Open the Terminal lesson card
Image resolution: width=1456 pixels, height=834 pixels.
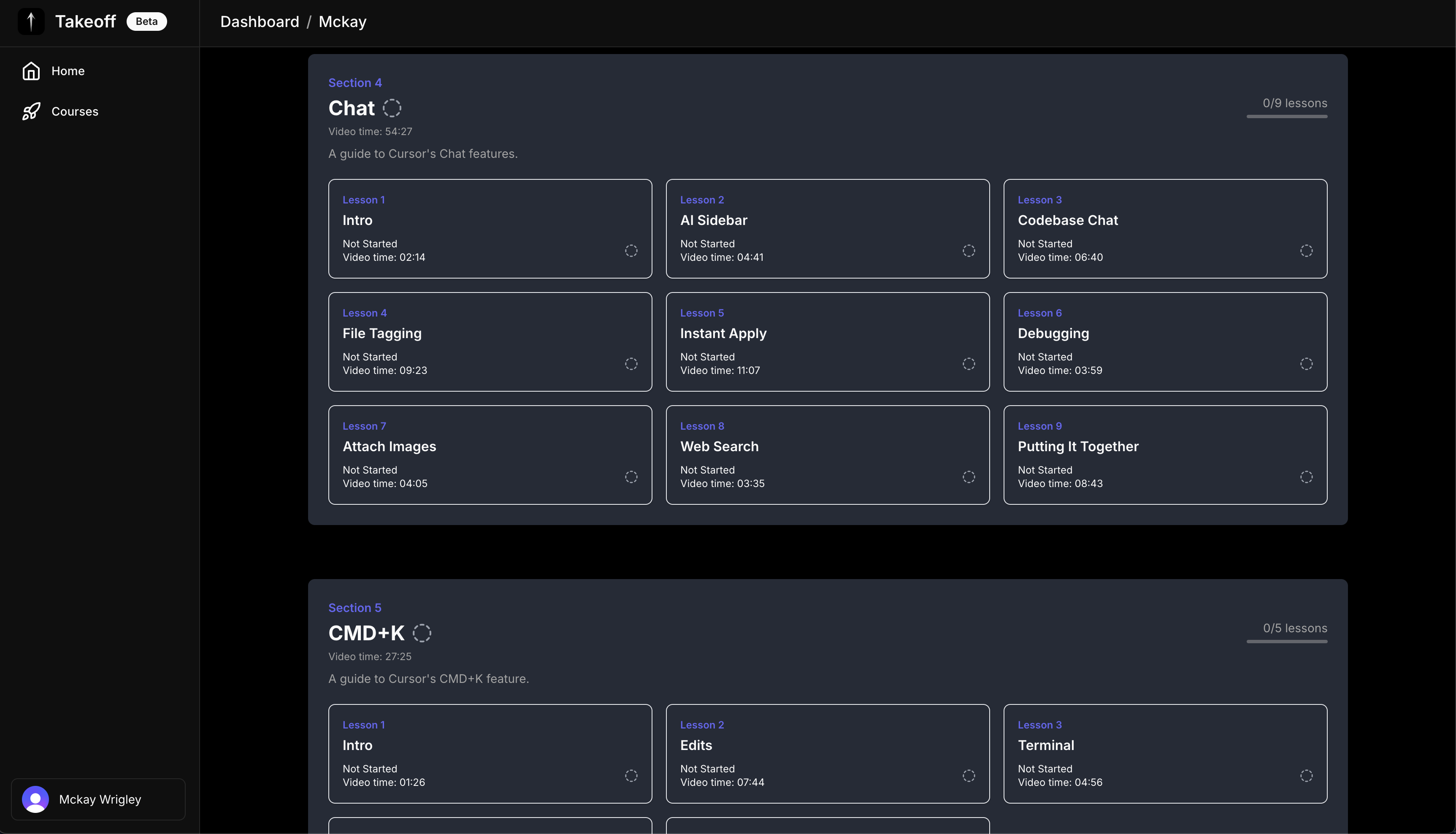(x=1165, y=754)
